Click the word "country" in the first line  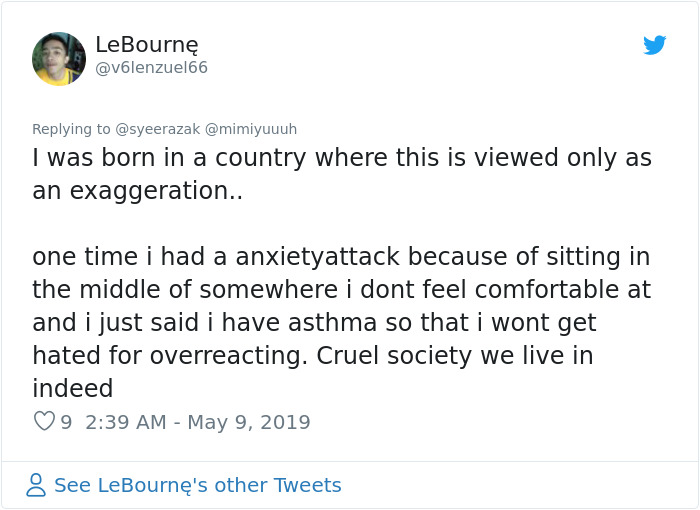[x=261, y=158]
